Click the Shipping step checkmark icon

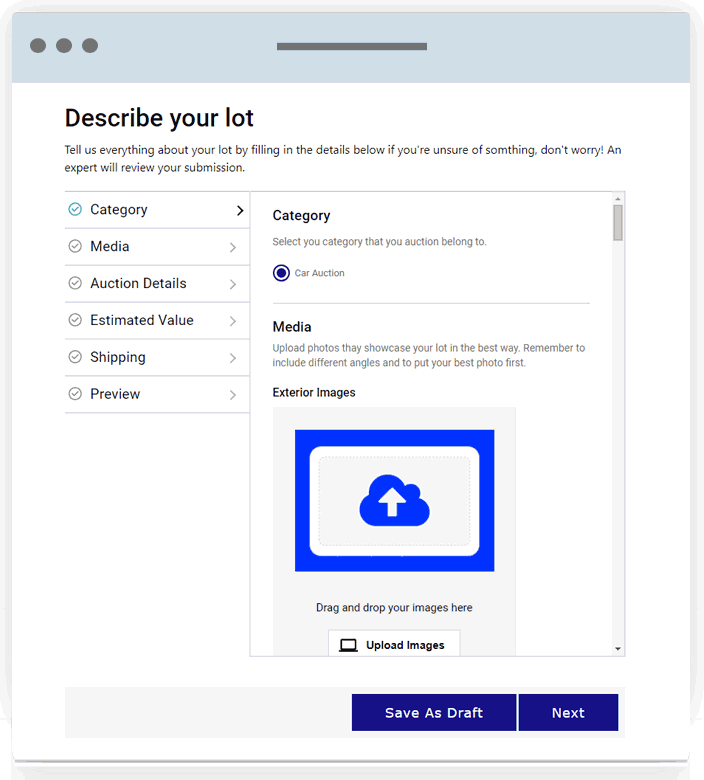(75, 357)
